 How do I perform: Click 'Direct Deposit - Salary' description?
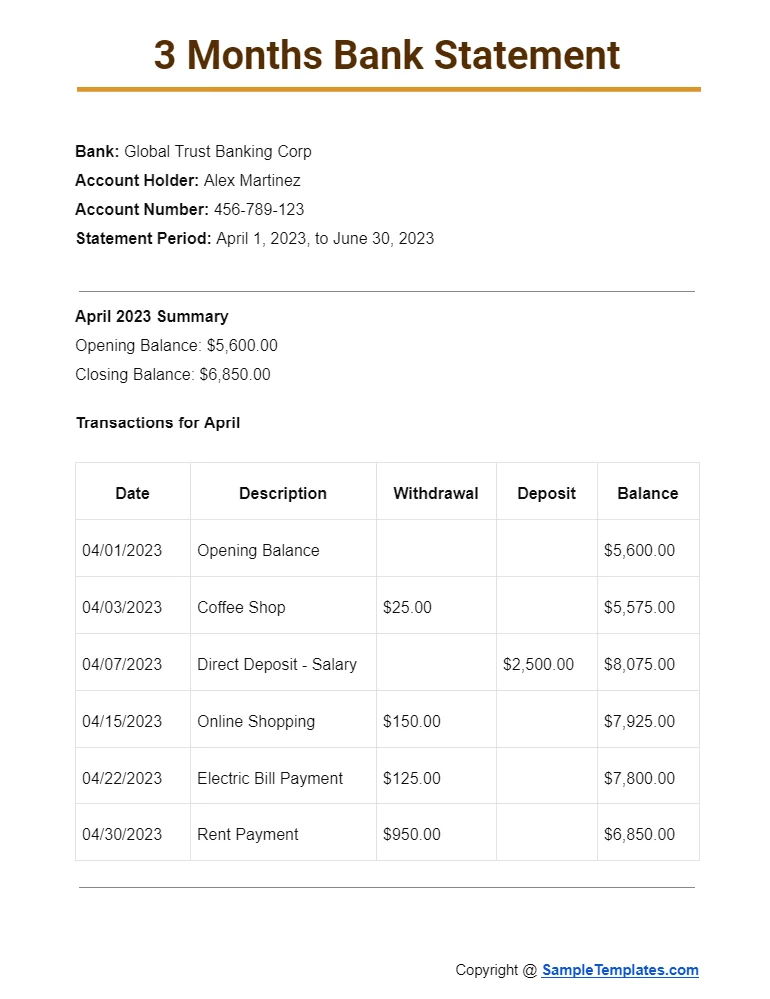click(276, 665)
